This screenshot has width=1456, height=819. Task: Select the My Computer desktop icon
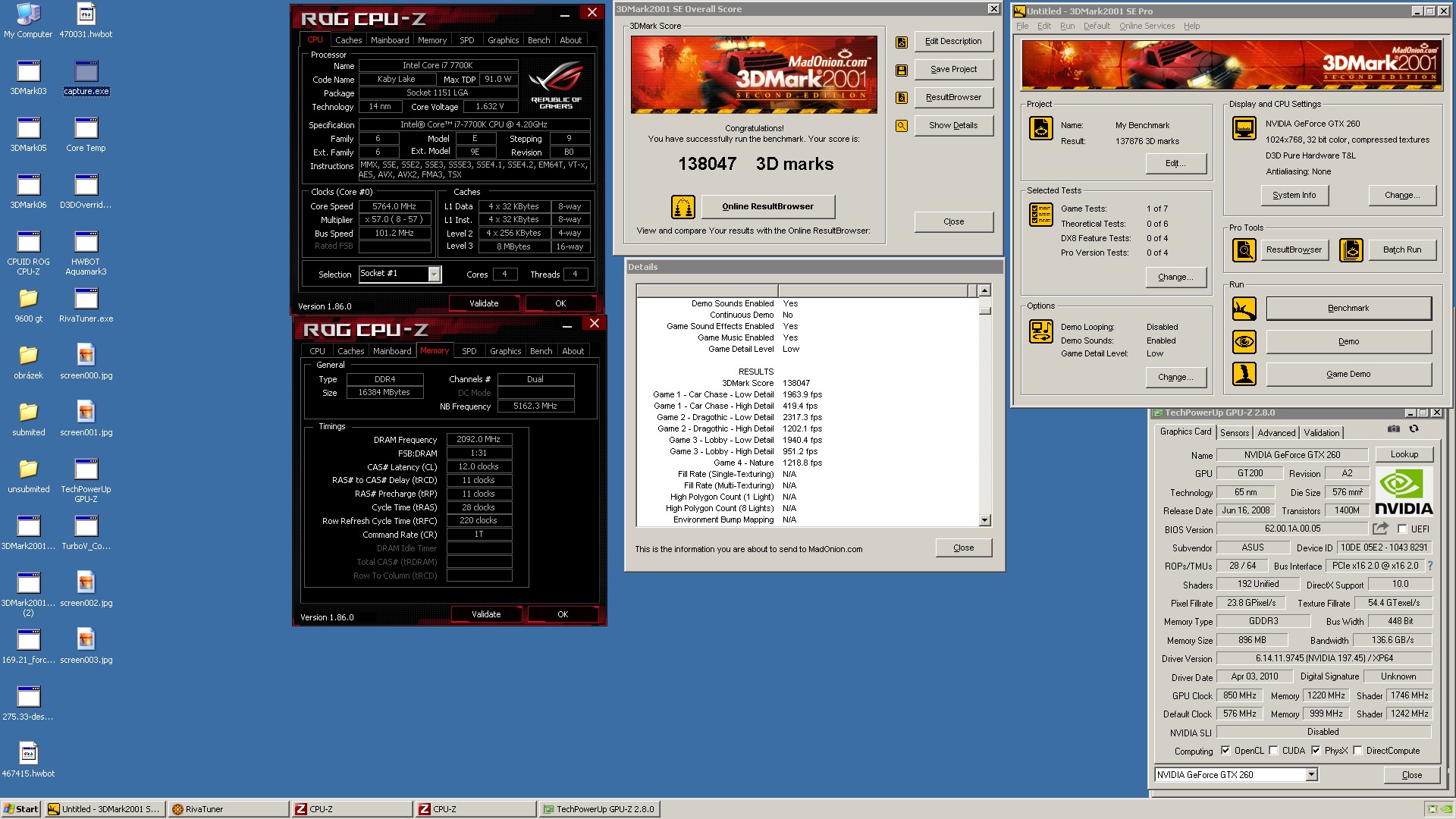pos(28,21)
